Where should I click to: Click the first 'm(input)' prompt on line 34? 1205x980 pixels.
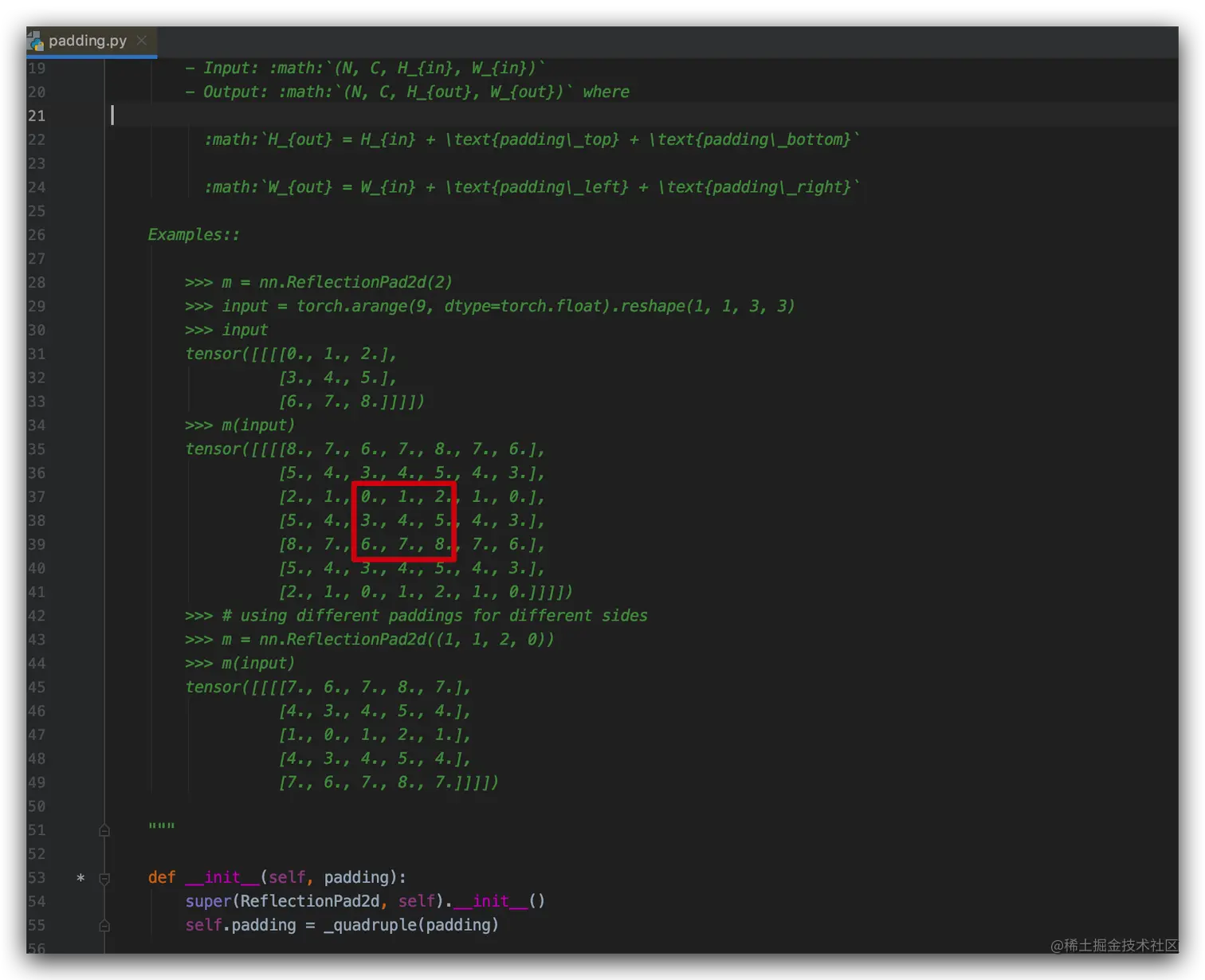coord(239,425)
